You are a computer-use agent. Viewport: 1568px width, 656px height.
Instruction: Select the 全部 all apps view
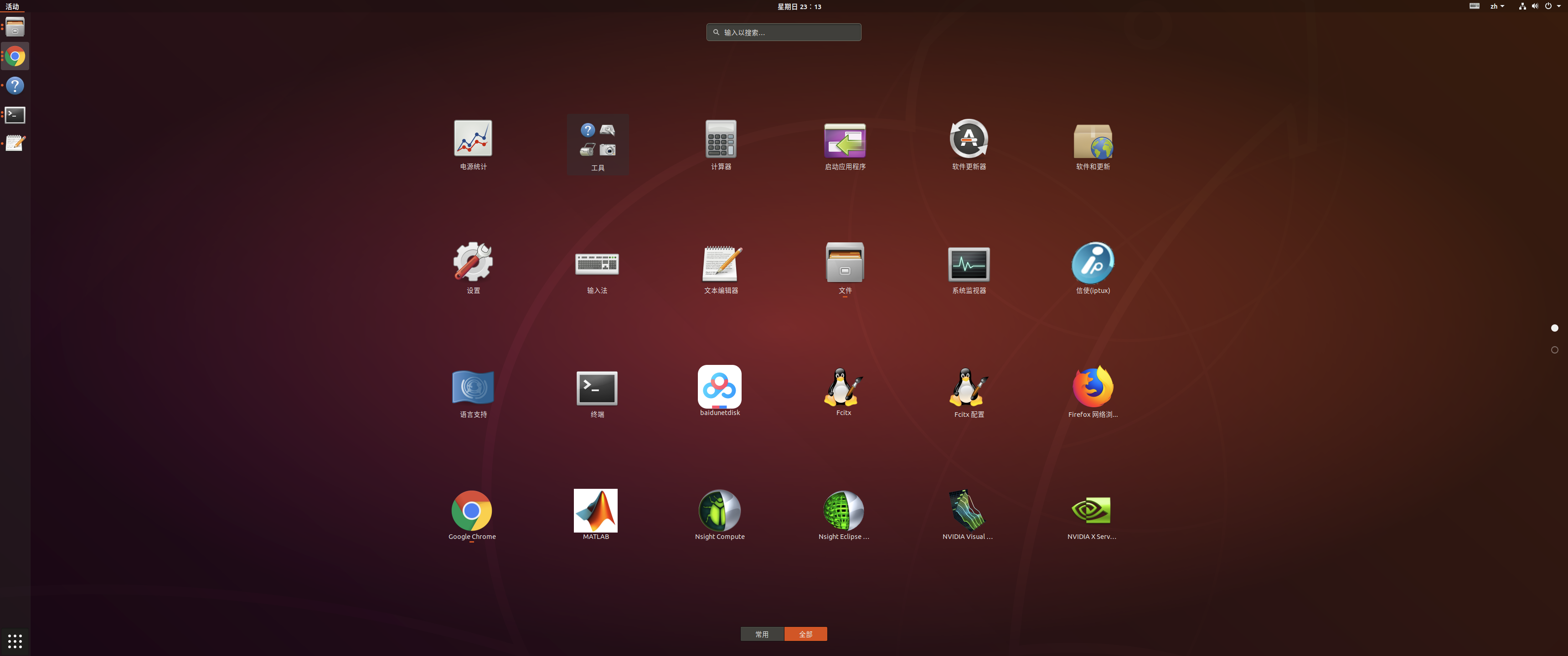click(x=805, y=634)
